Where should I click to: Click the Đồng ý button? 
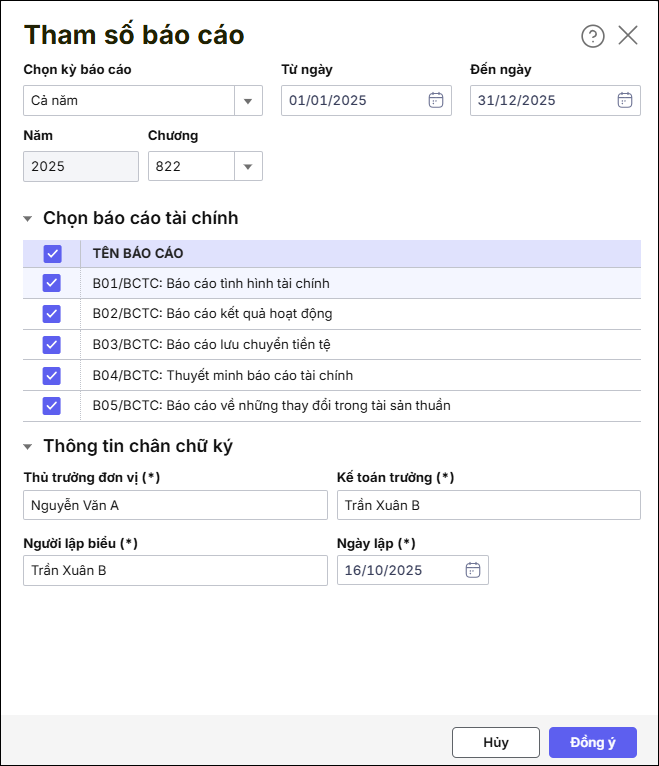592,742
